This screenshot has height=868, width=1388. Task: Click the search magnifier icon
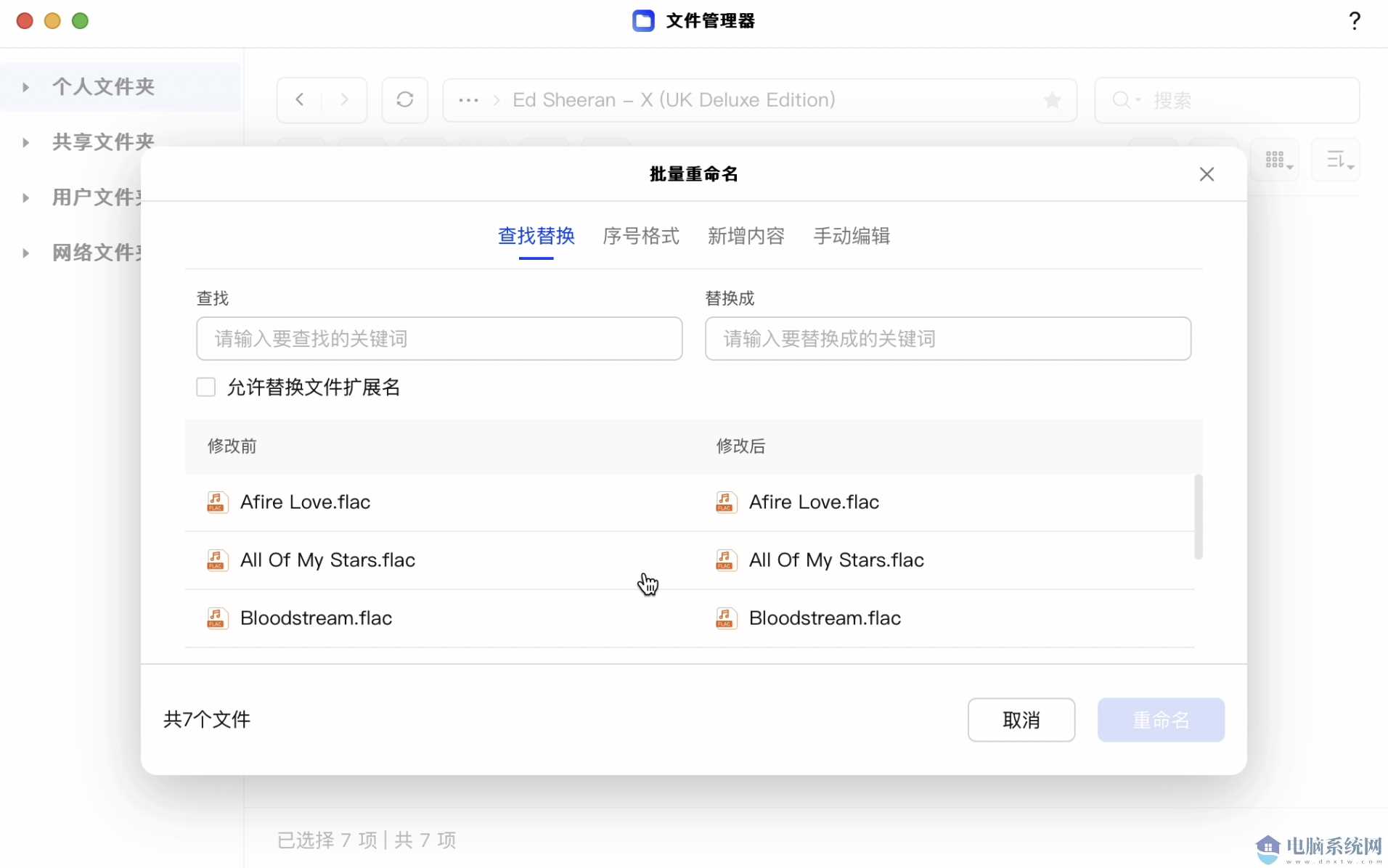(x=1121, y=99)
